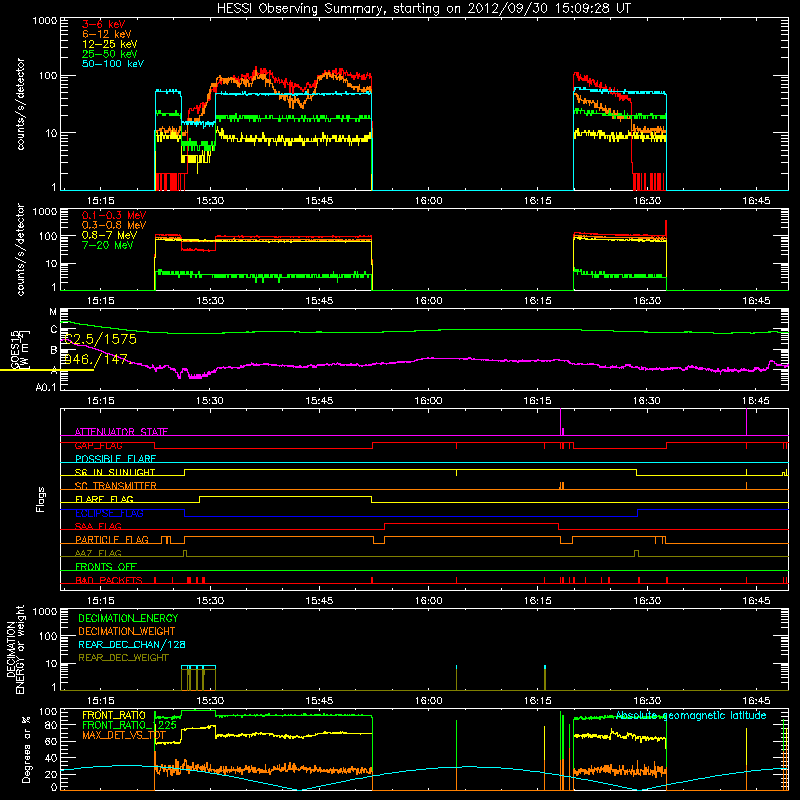Click the Absolute geomagnetic latitude label

coord(691,715)
